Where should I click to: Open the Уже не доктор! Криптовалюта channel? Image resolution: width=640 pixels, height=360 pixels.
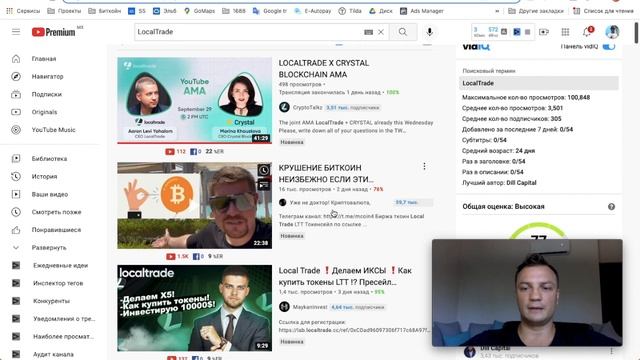coord(330,202)
